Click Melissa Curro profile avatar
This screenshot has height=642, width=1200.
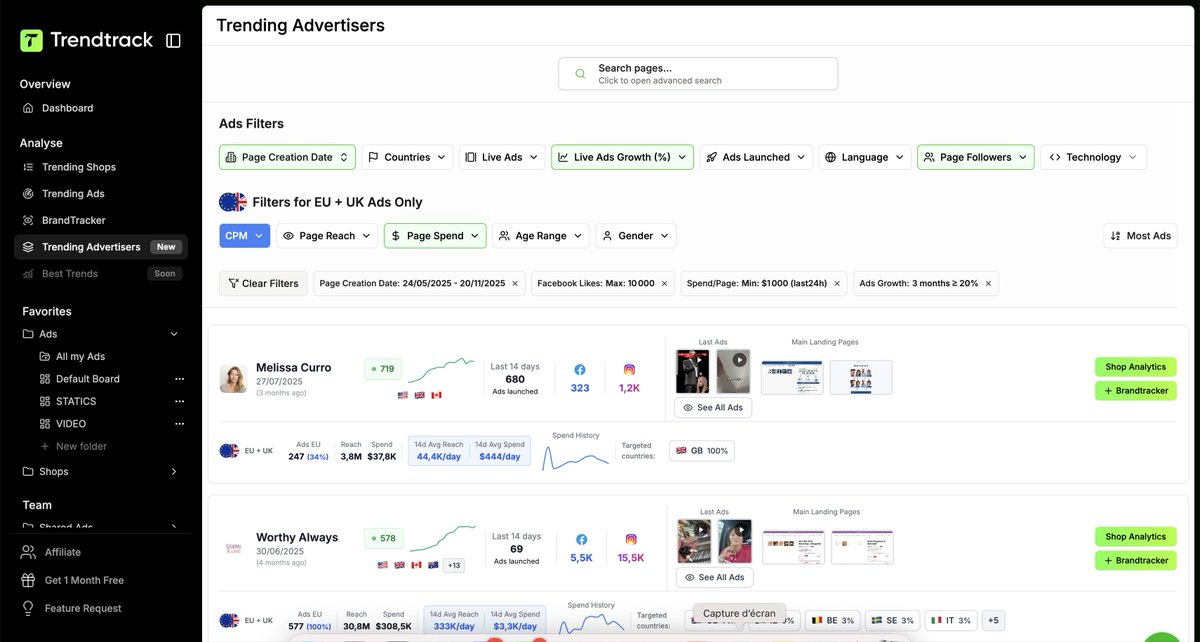(233, 379)
